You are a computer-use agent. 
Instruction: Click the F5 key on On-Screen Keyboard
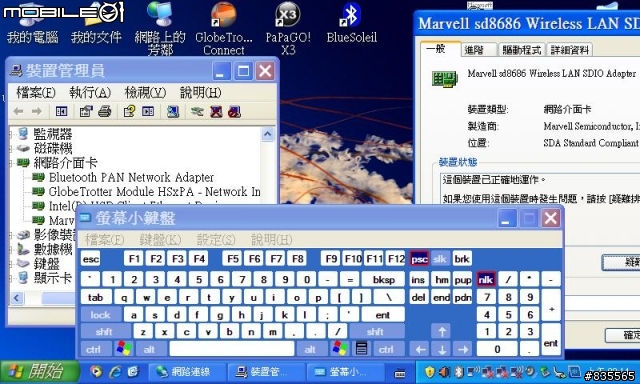pyautogui.click(x=233, y=259)
